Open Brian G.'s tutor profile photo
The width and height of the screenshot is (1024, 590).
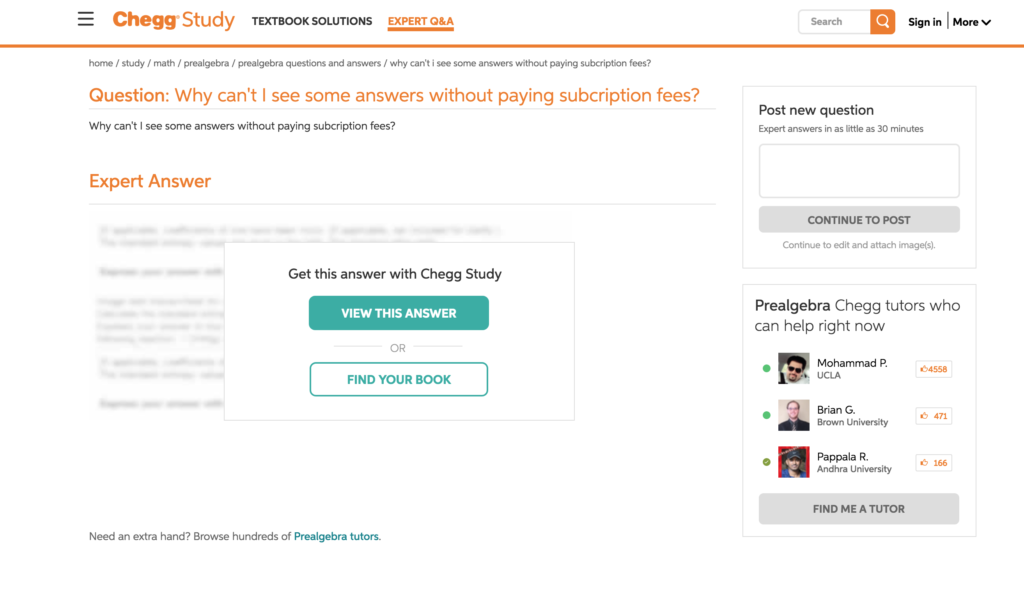coord(793,416)
